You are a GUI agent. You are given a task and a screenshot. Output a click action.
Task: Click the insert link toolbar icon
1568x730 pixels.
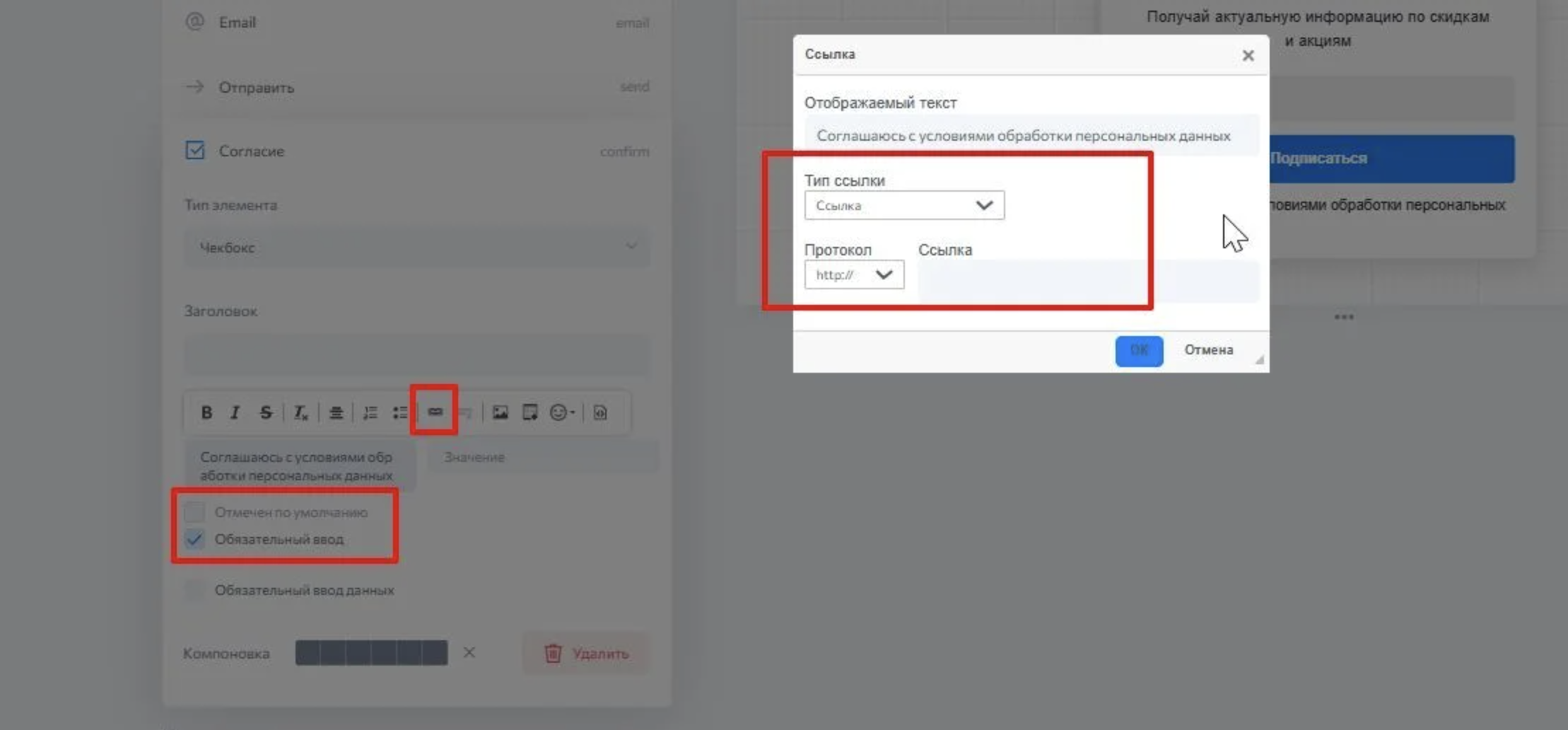[435, 412]
